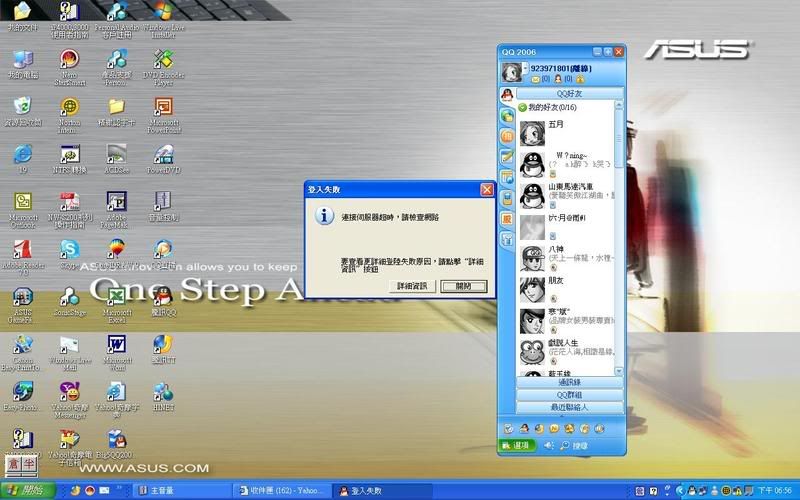Click the QQ mail envelope icon

(x=535, y=80)
